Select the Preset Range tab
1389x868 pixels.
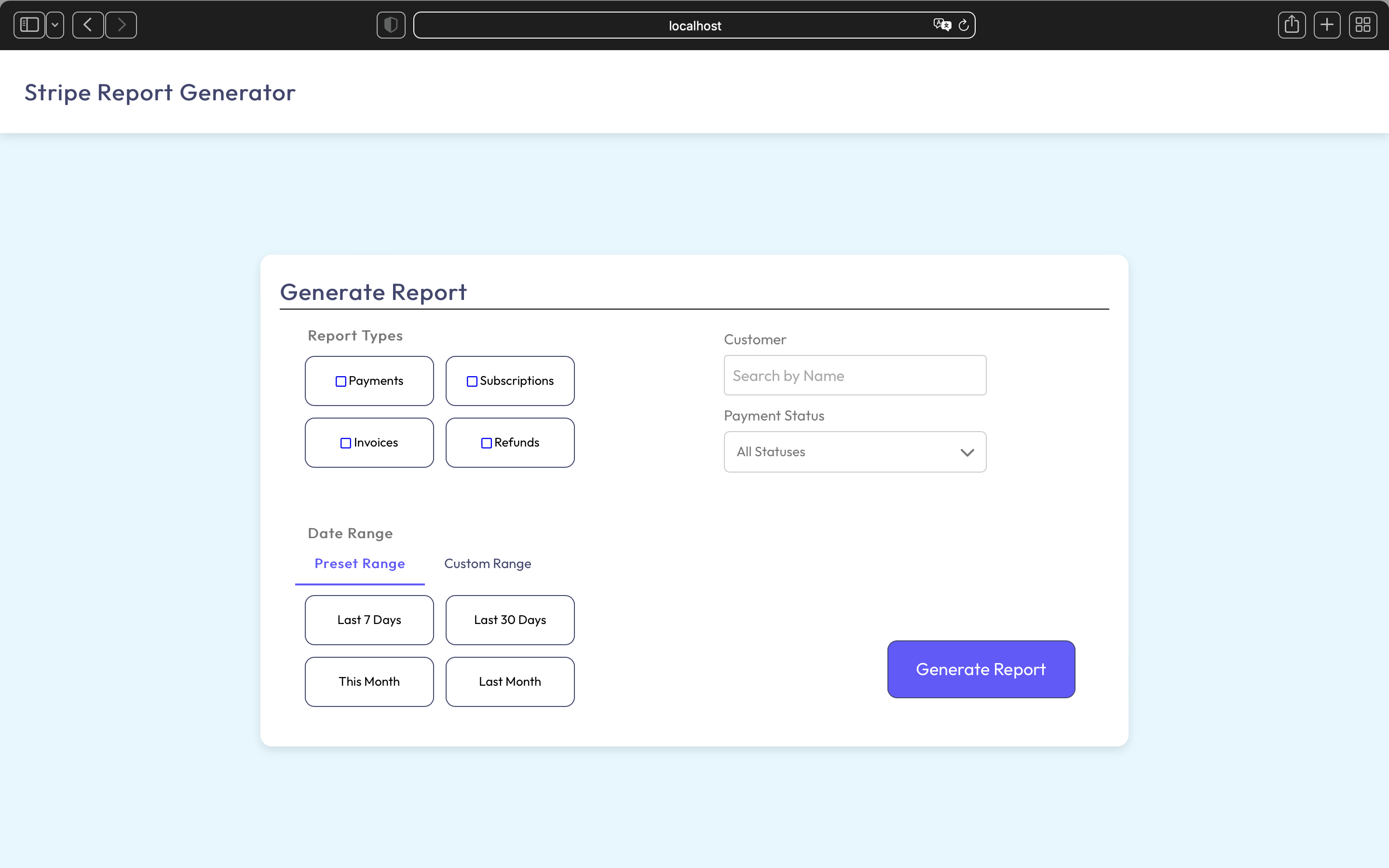click(360, 564)
